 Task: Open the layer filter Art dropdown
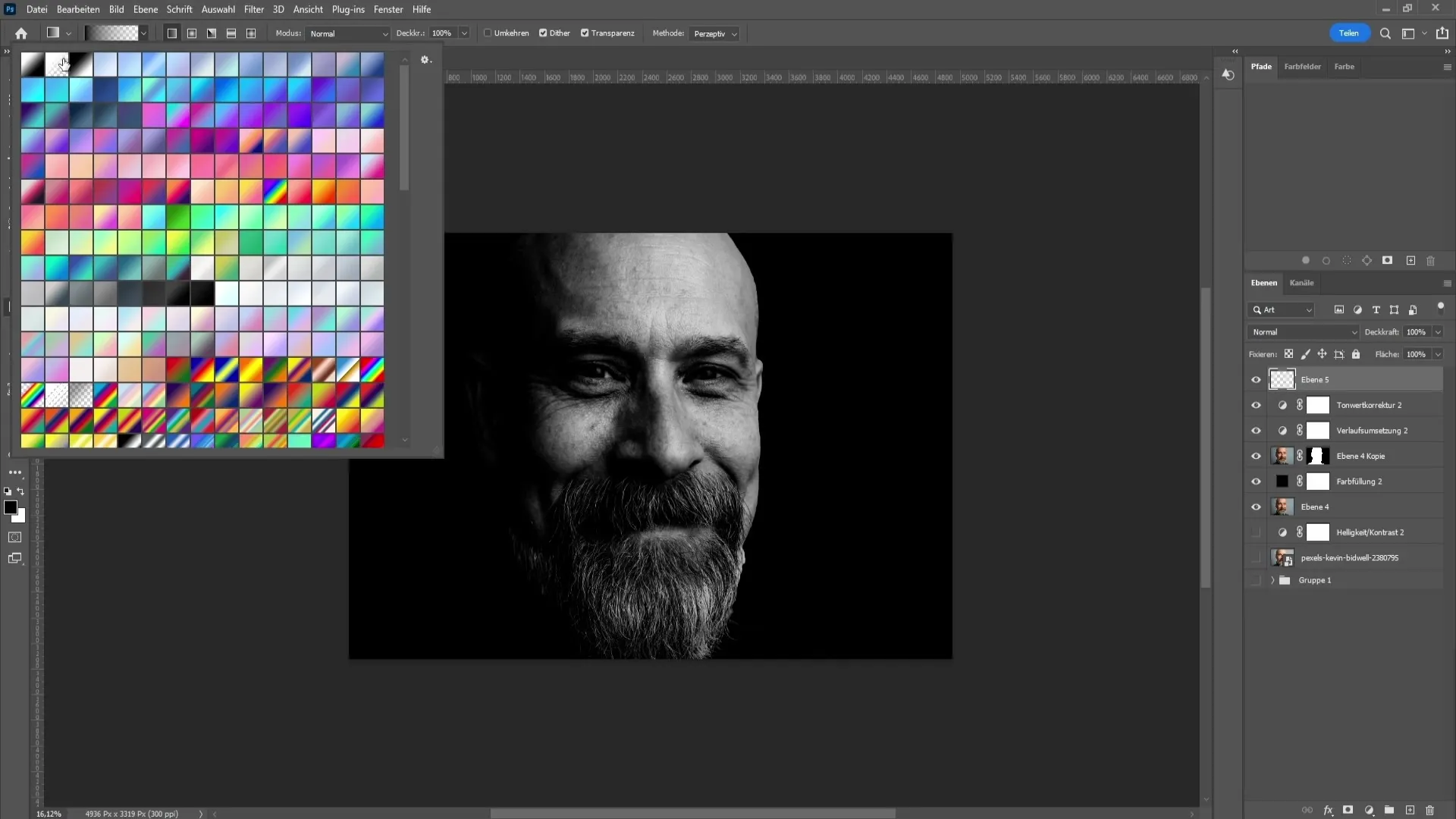point(1281,310)
